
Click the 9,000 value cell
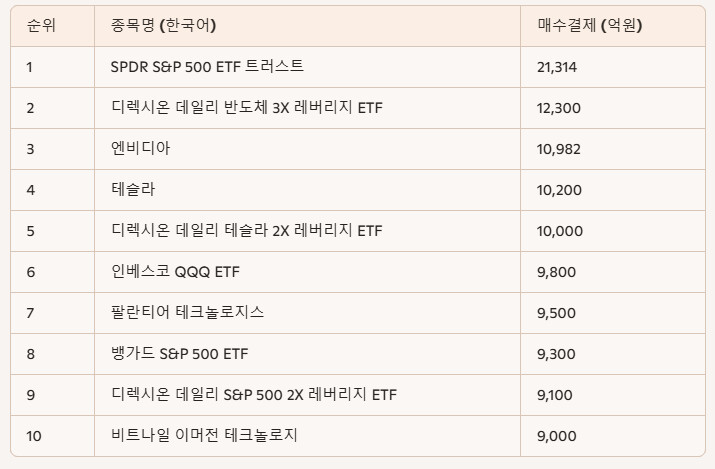[x=613, y=436]
